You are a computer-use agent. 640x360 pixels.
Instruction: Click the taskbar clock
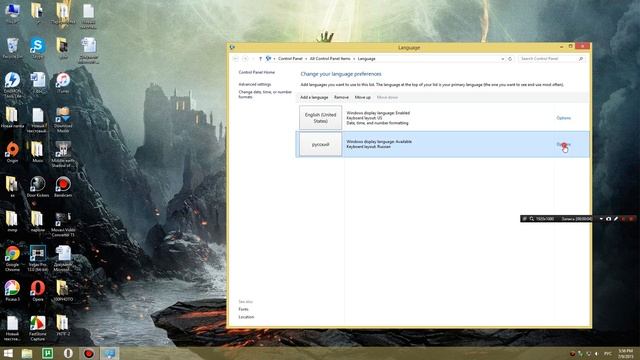(x=625, y=353)
